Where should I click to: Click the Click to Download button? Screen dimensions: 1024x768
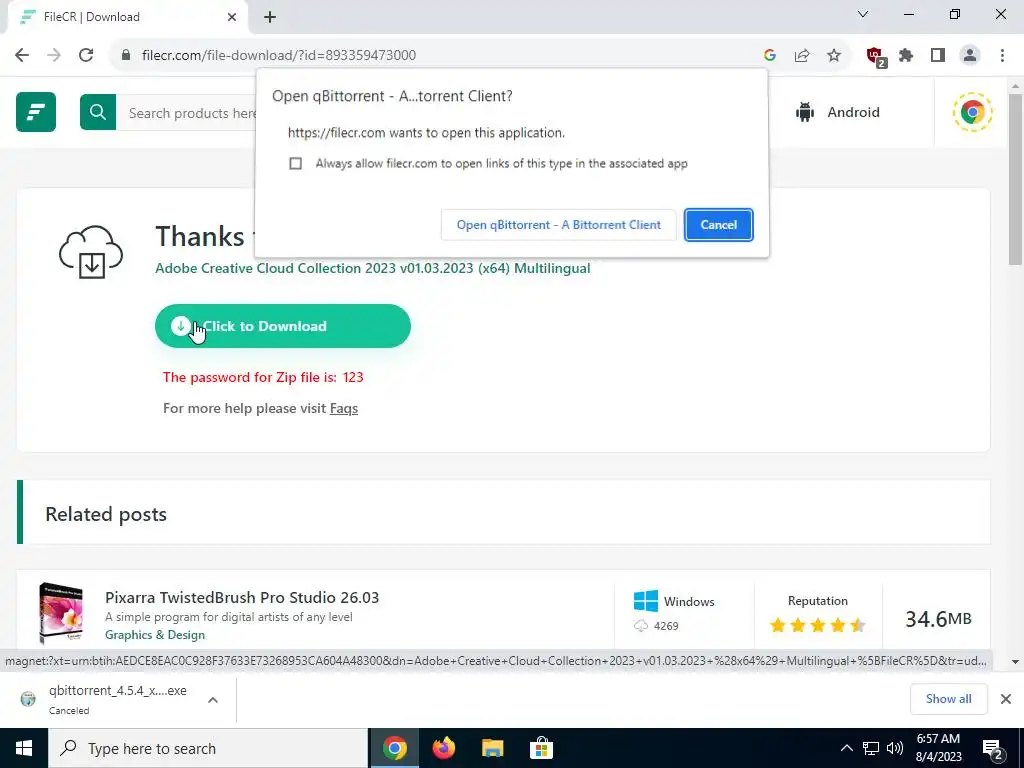point(283,326)
